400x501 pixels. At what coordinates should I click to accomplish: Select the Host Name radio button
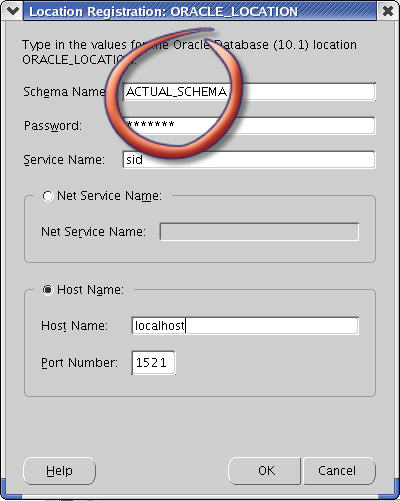48,290
